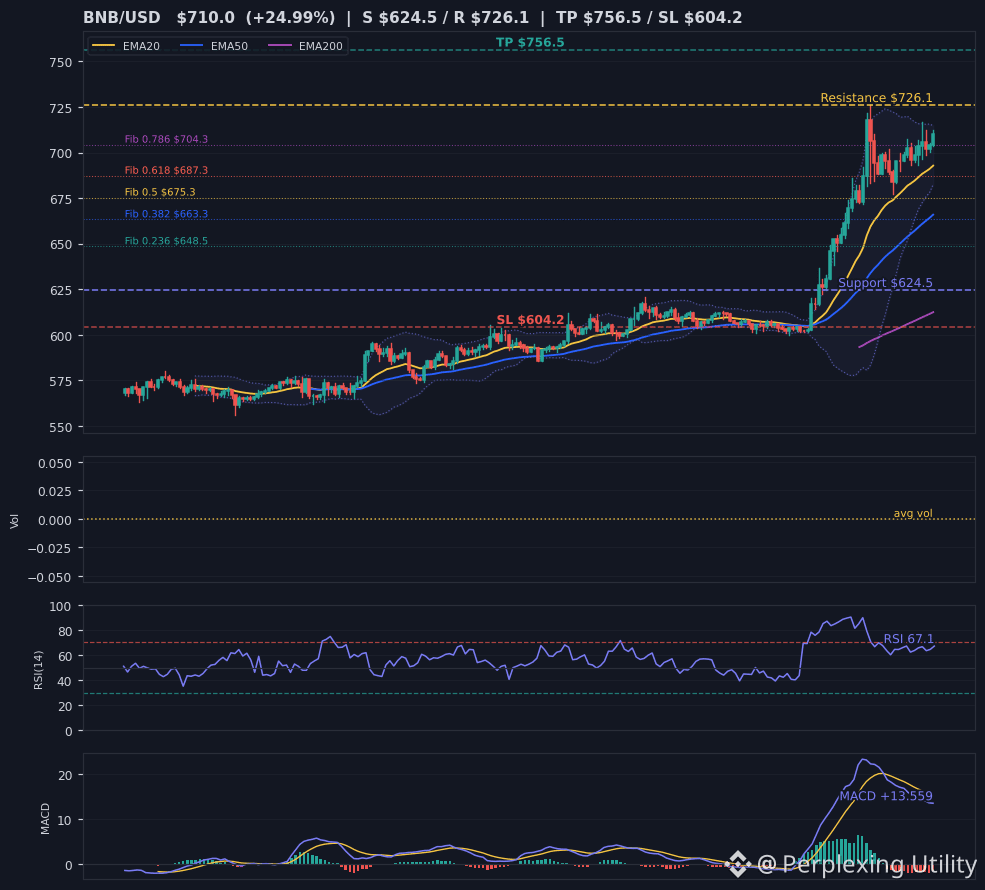Click the 575 price axis tick
This screenshot has height=890, width=985.
61,382
